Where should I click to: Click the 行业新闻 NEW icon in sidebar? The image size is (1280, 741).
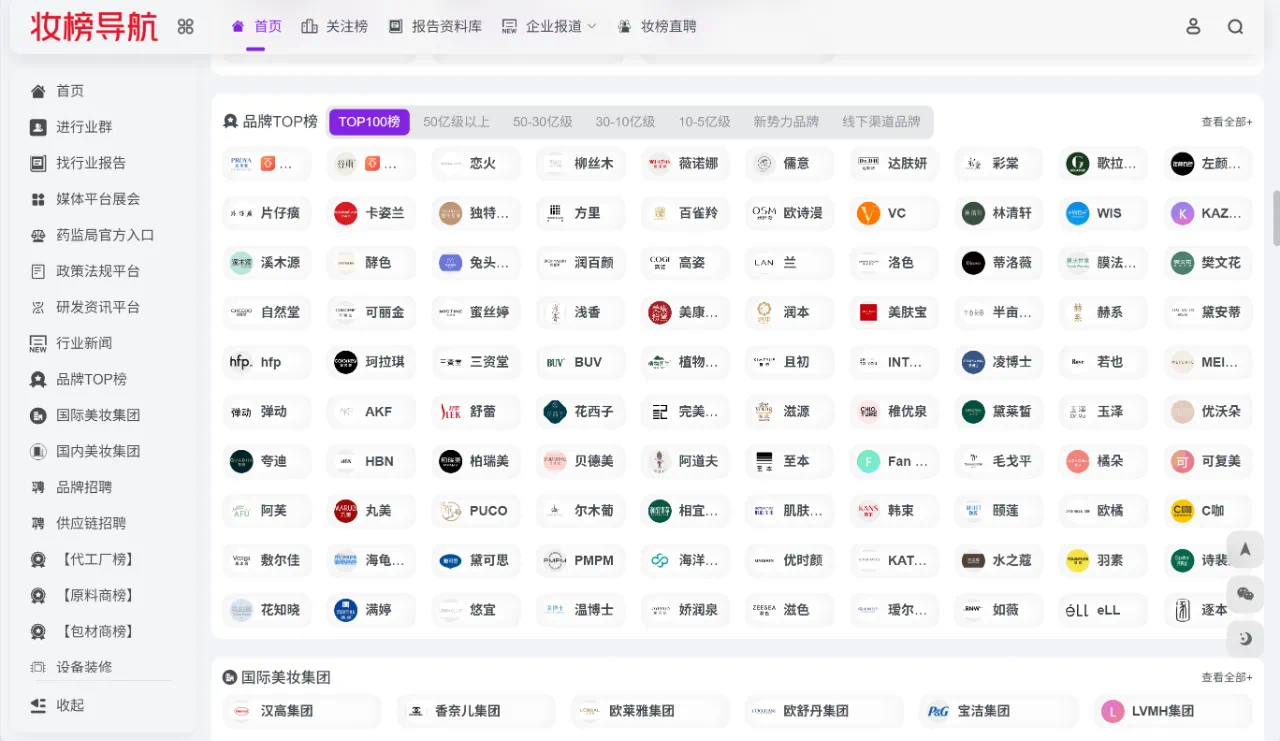coord(38,344)
